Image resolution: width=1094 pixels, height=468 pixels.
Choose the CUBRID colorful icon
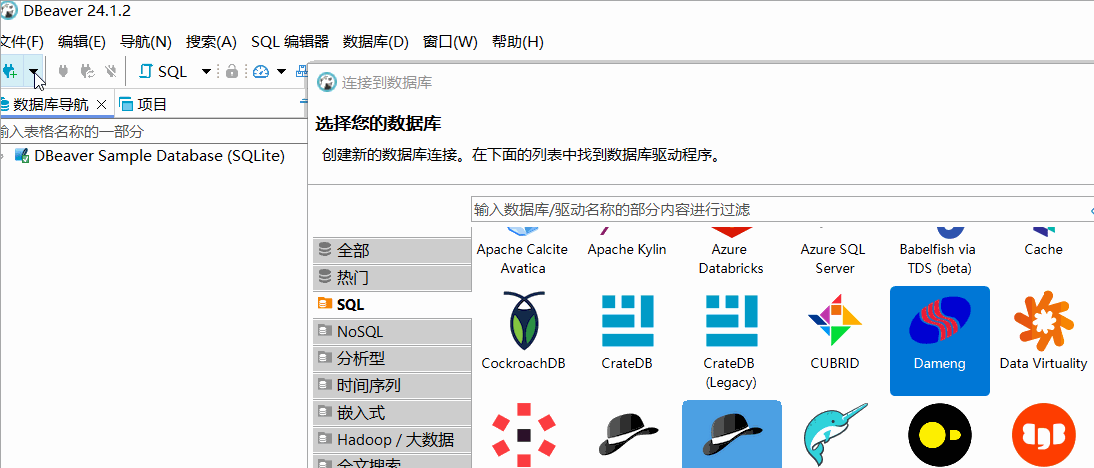coord(834,319)
